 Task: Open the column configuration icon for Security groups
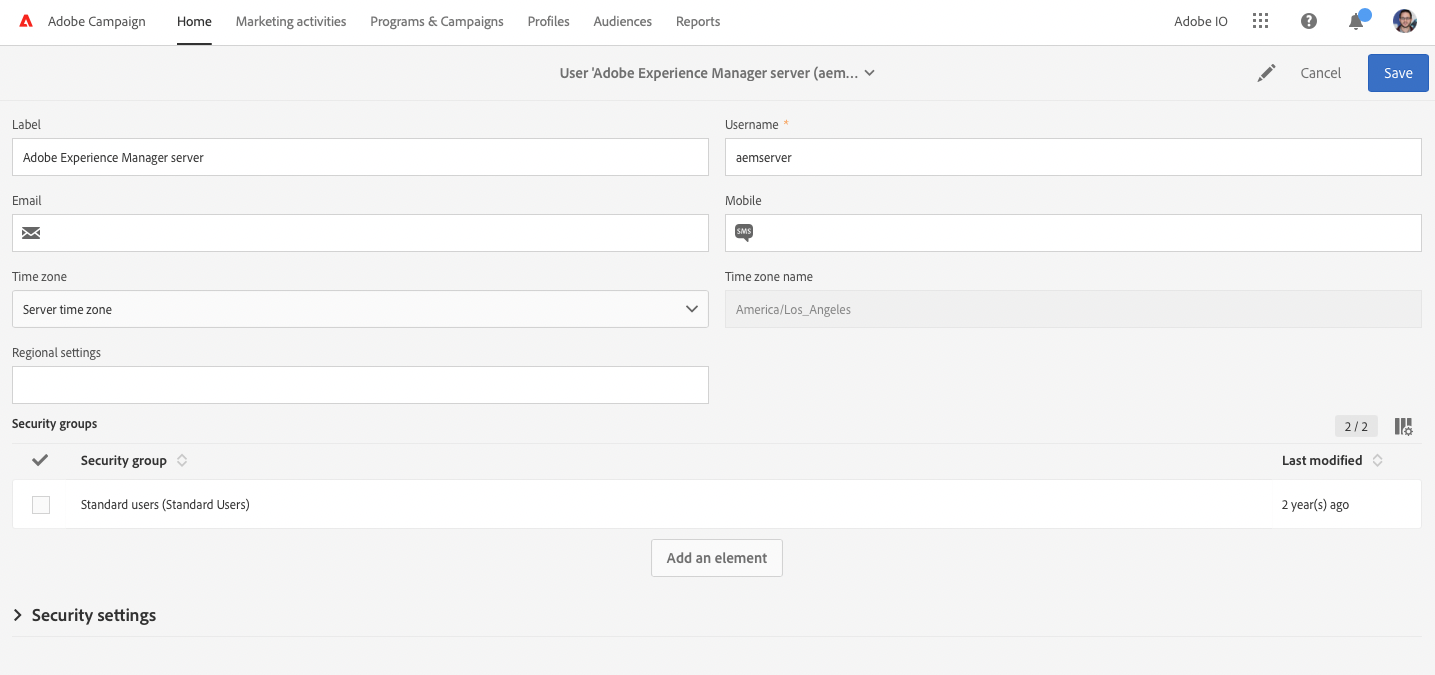click(1403, 427)
